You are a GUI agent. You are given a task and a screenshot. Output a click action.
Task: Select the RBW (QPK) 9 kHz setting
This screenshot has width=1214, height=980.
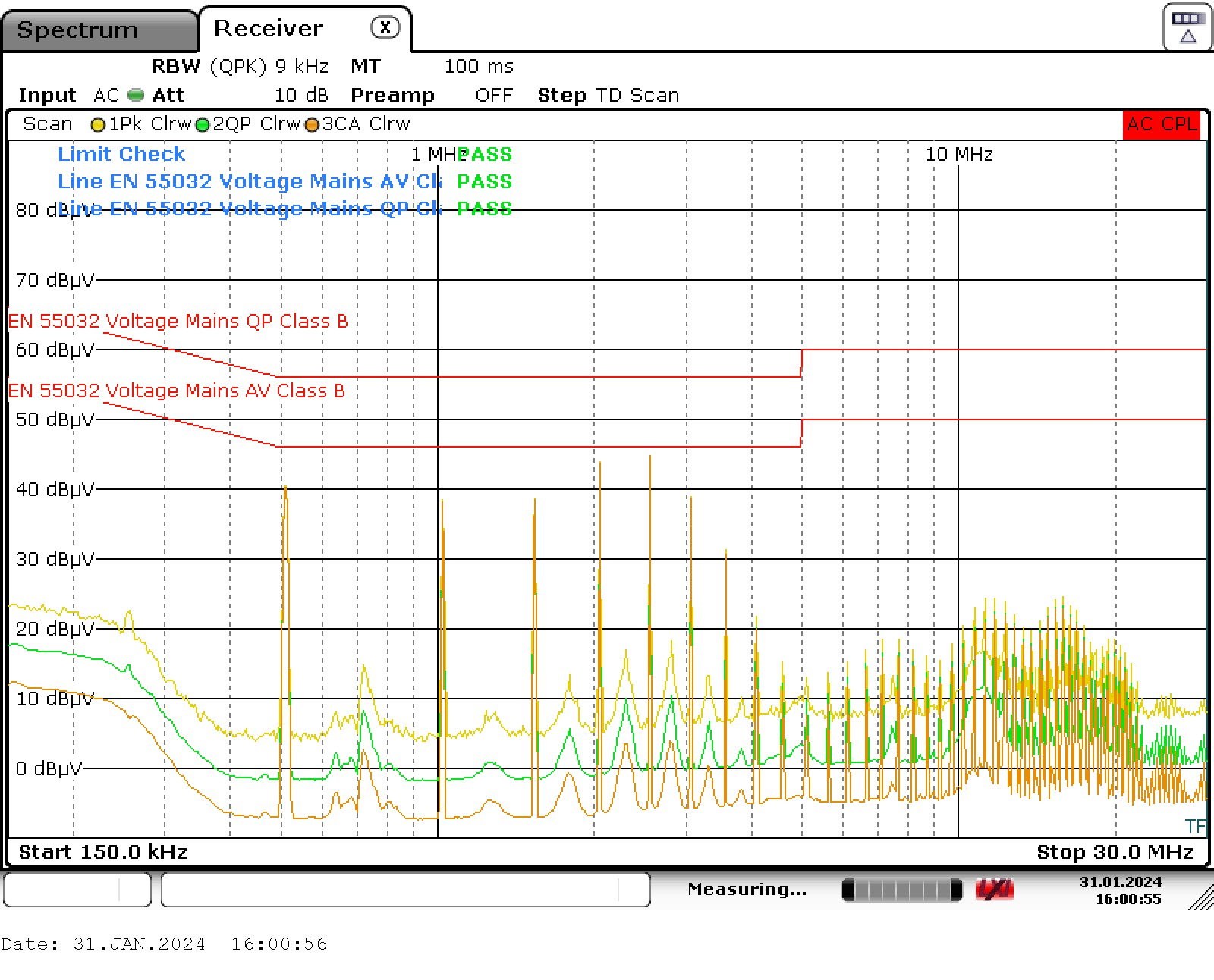point(240,67)
